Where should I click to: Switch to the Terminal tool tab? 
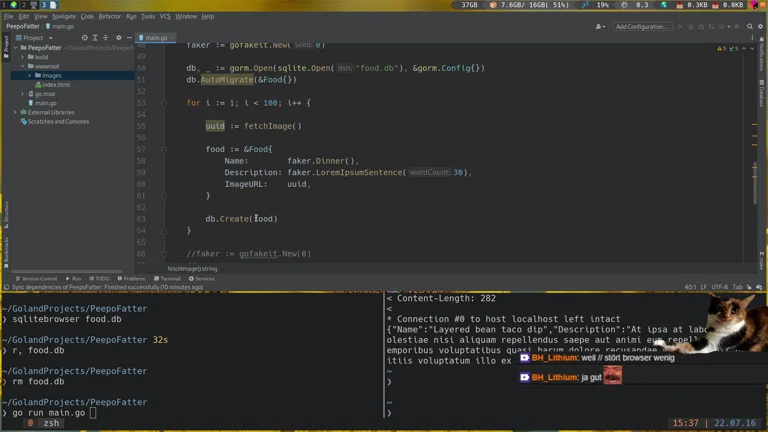click(168, 278)
